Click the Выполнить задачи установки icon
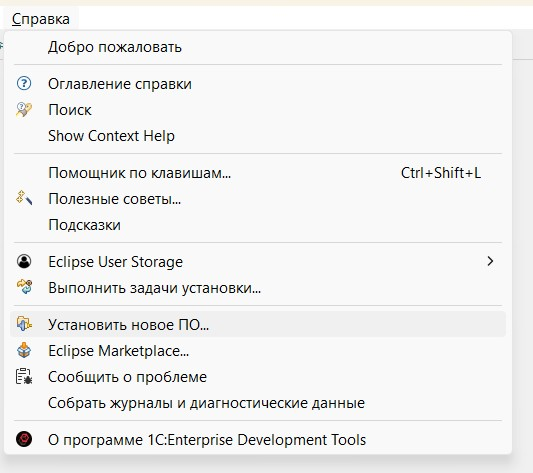The width and height of the screenshot is (533, 473). click(24, 287)
